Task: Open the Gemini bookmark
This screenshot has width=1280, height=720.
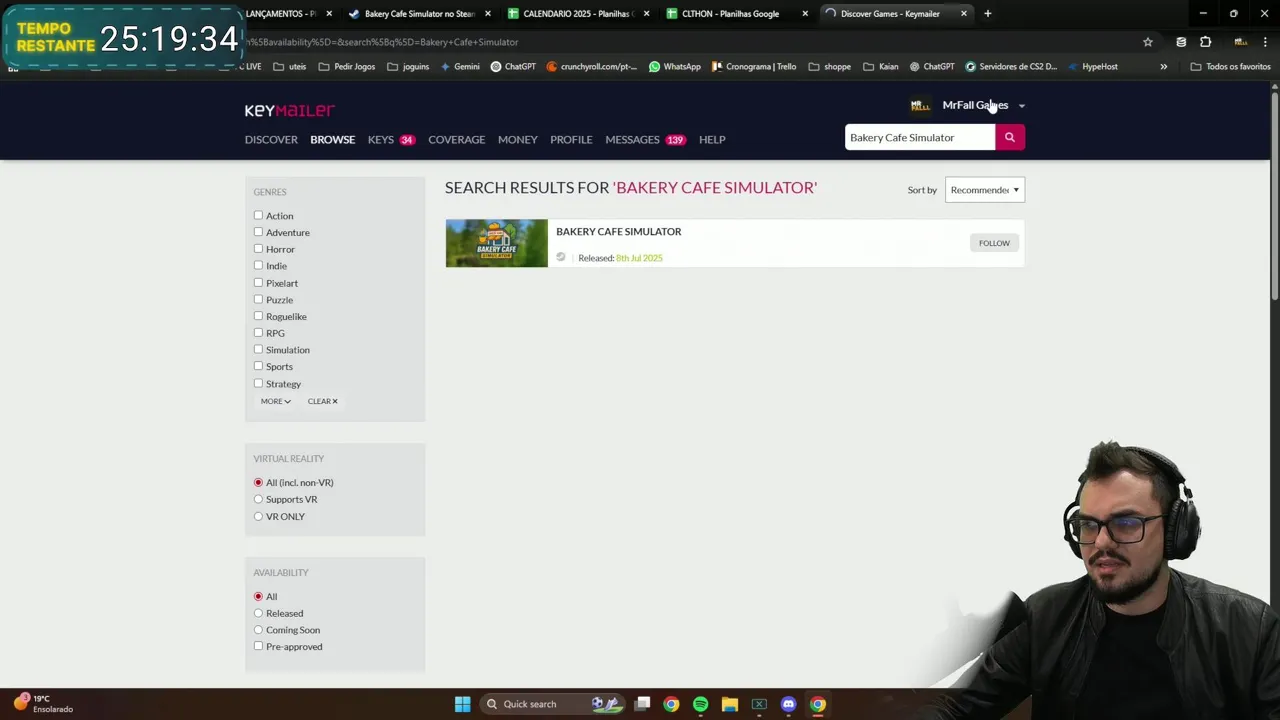Action: click(x=460, y=67)
